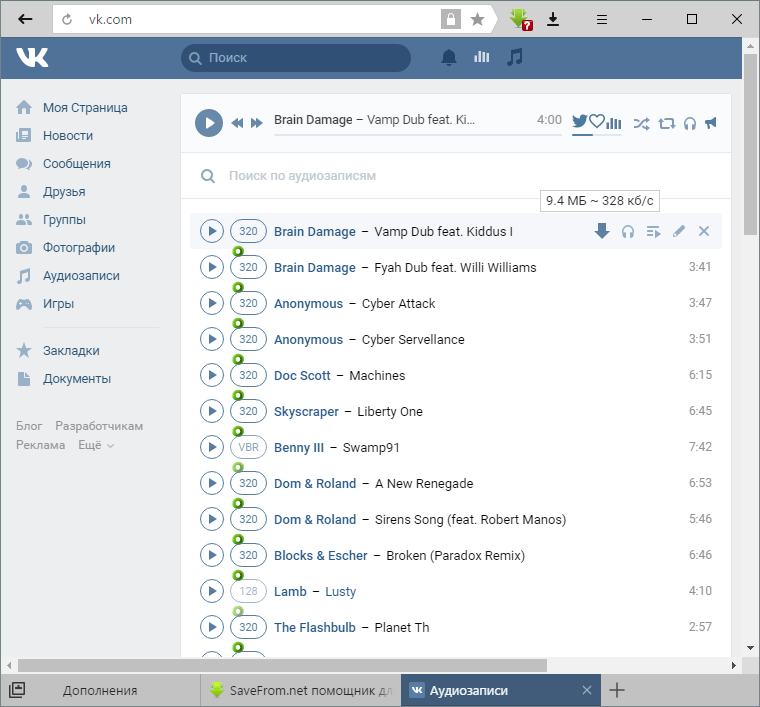
Task: Open browser downloads icon
Action: [x=553, y=19]
